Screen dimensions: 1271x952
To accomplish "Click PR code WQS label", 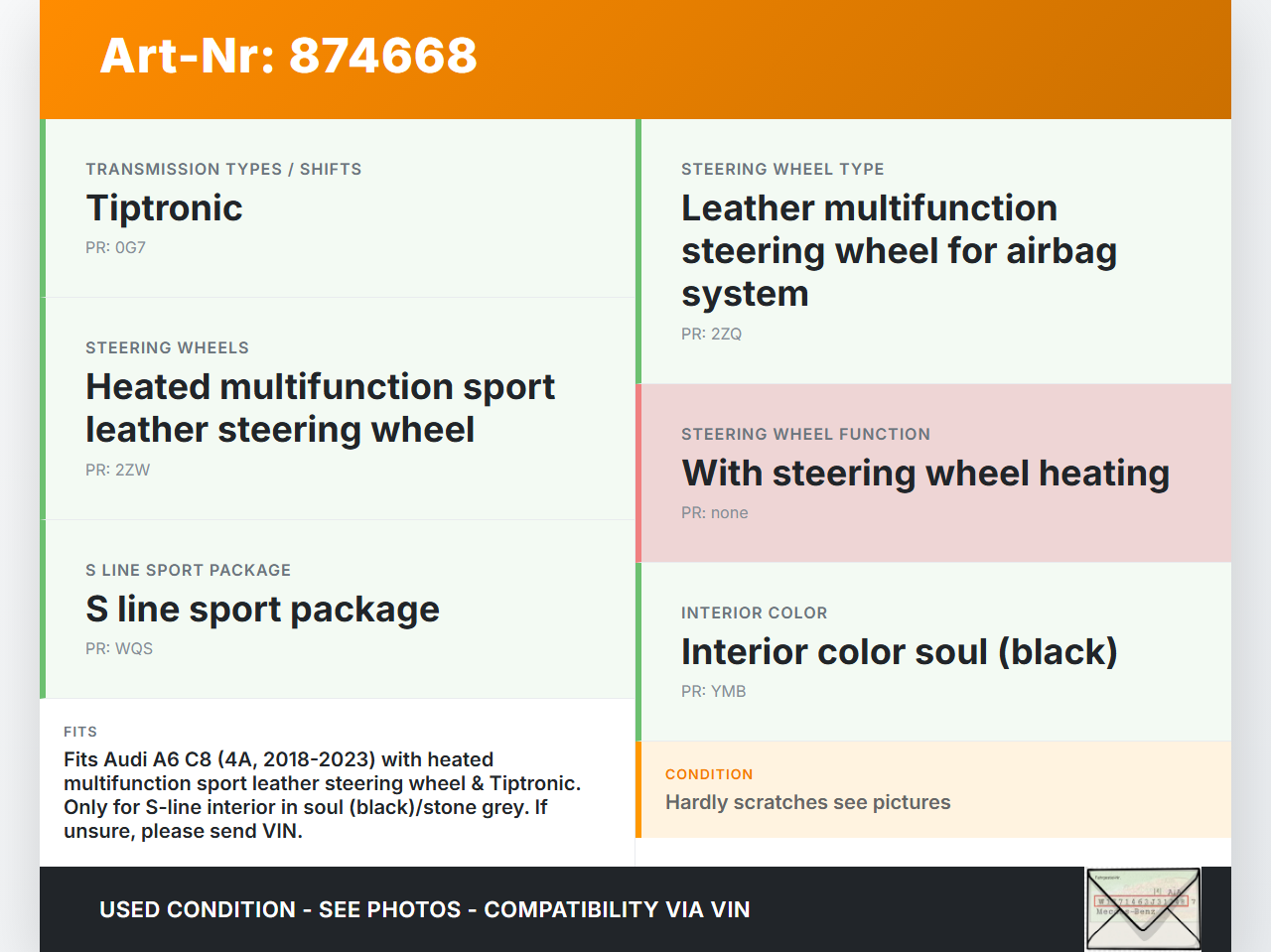I will [119, 649].
